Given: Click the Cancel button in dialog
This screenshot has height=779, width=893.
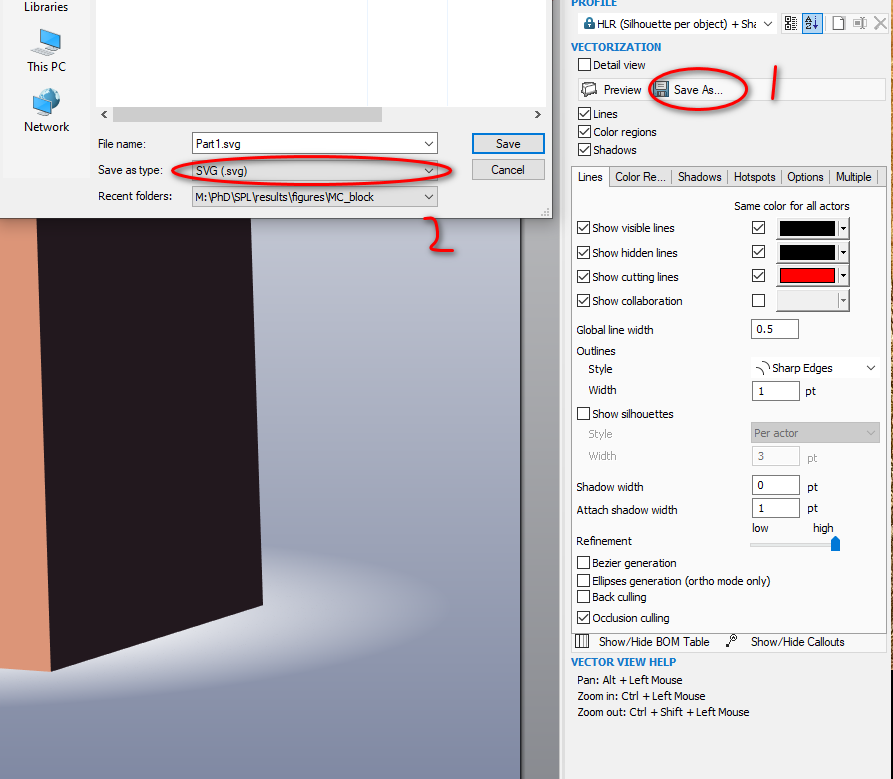Looking at the screenshot, I should click(x=508, y=170).
